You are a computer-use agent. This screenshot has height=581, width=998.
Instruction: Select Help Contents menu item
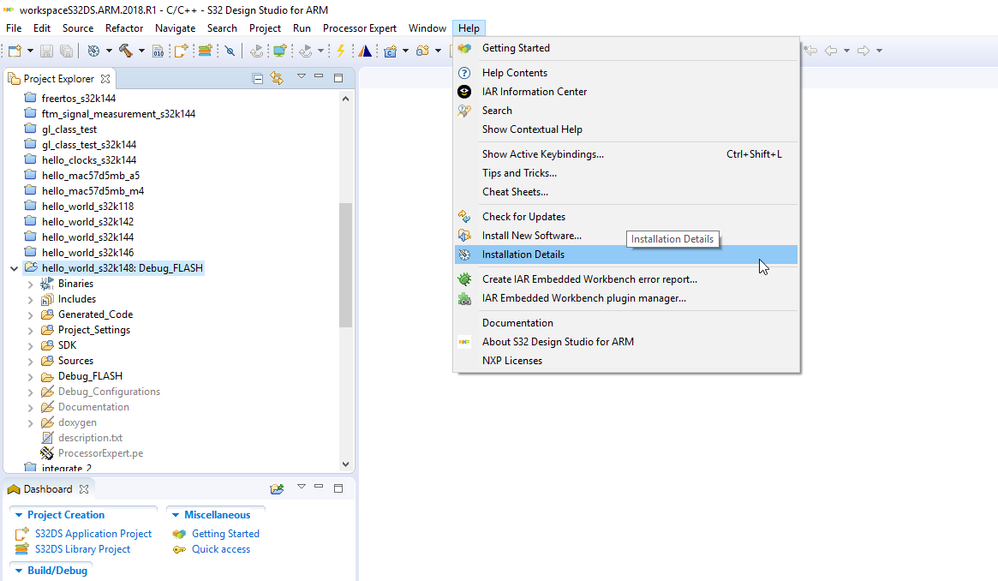point(626,73)
